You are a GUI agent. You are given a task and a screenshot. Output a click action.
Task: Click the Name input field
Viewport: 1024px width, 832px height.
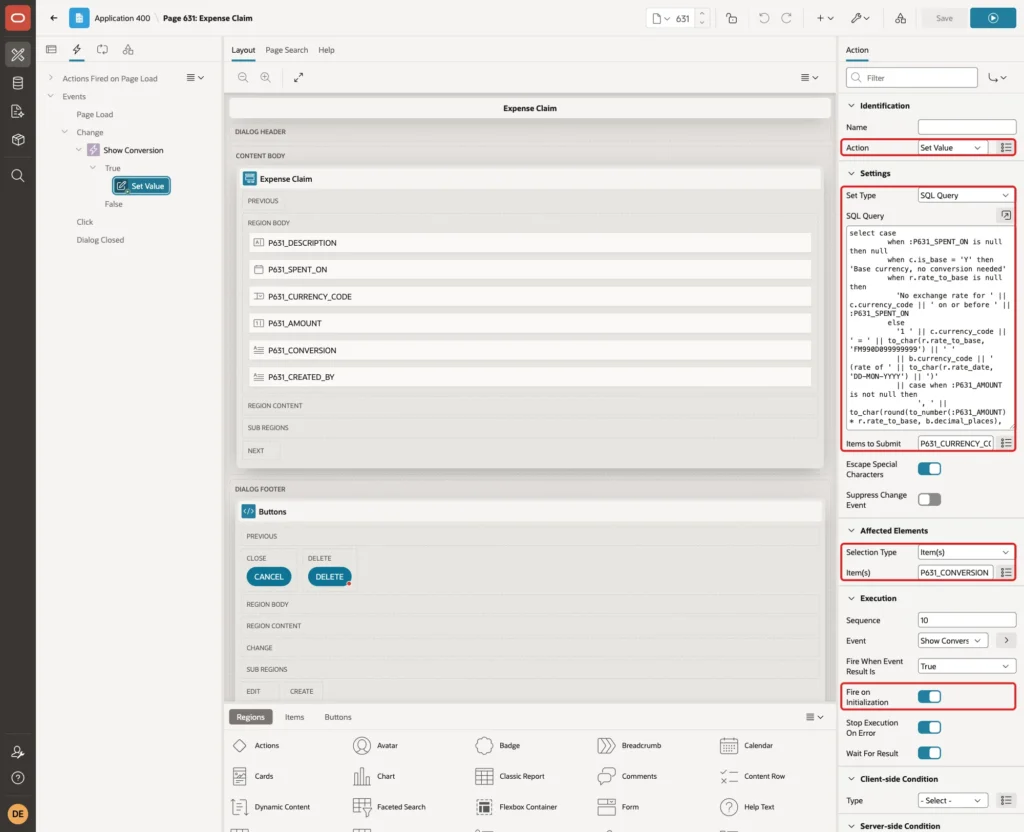coord(967,127)
